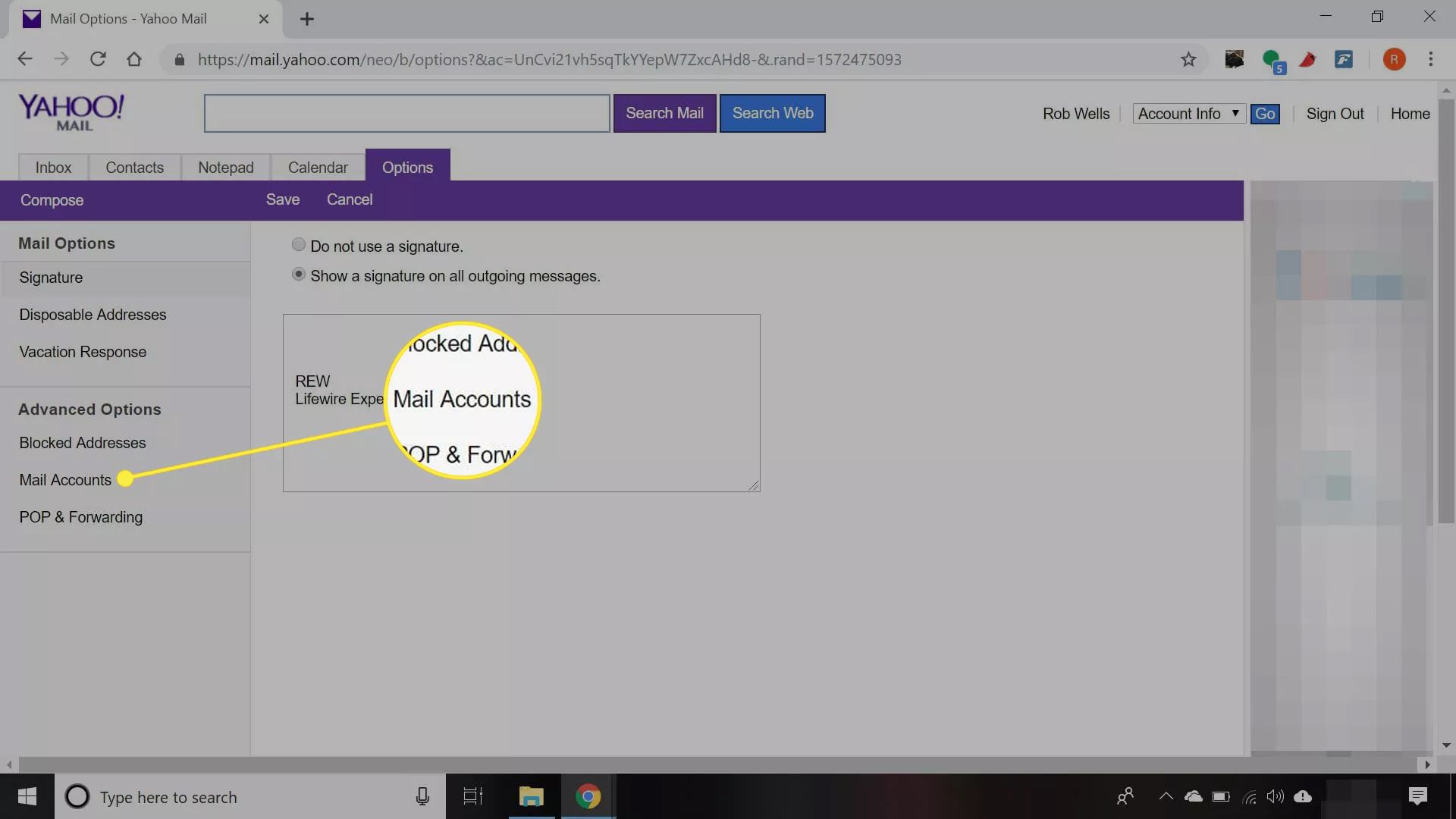Click the browser back arrow
This screenshot has width=1456, height=819.
point(25,59)
